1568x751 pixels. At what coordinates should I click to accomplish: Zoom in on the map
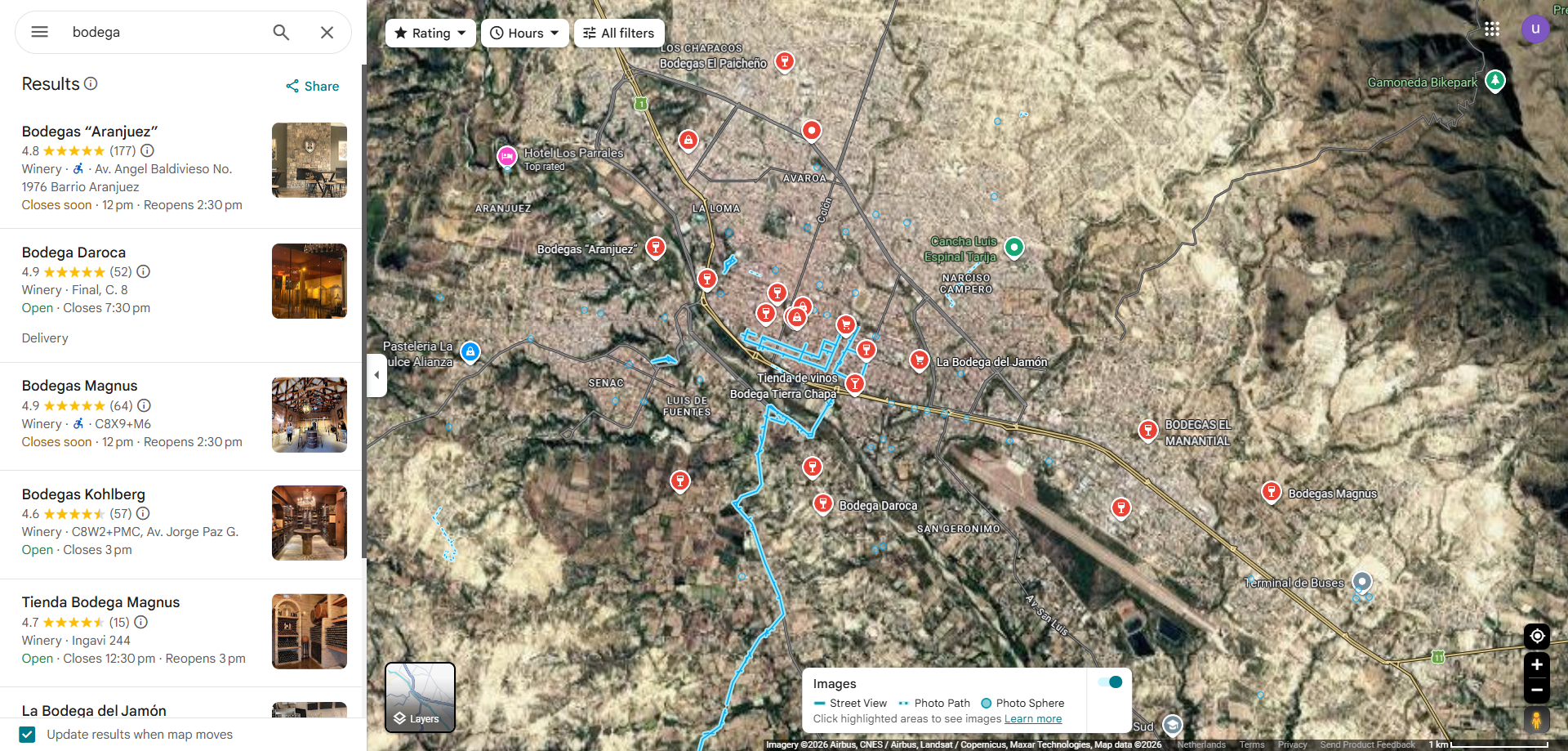[x=1537, y=664]
